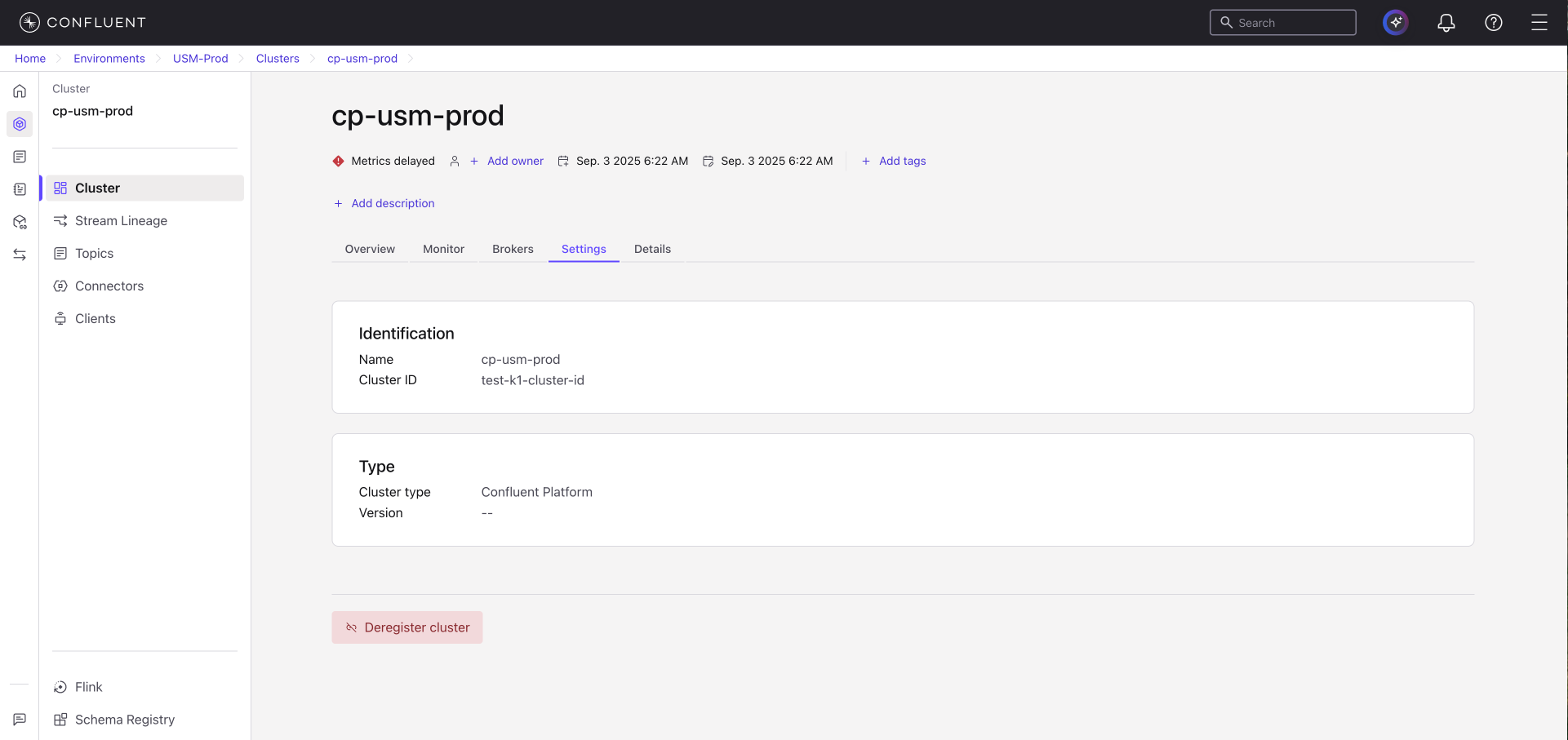The width and height of the screenshot is (1568, 740).
Task: Select the Settings tab
Action: pos(584,249)
